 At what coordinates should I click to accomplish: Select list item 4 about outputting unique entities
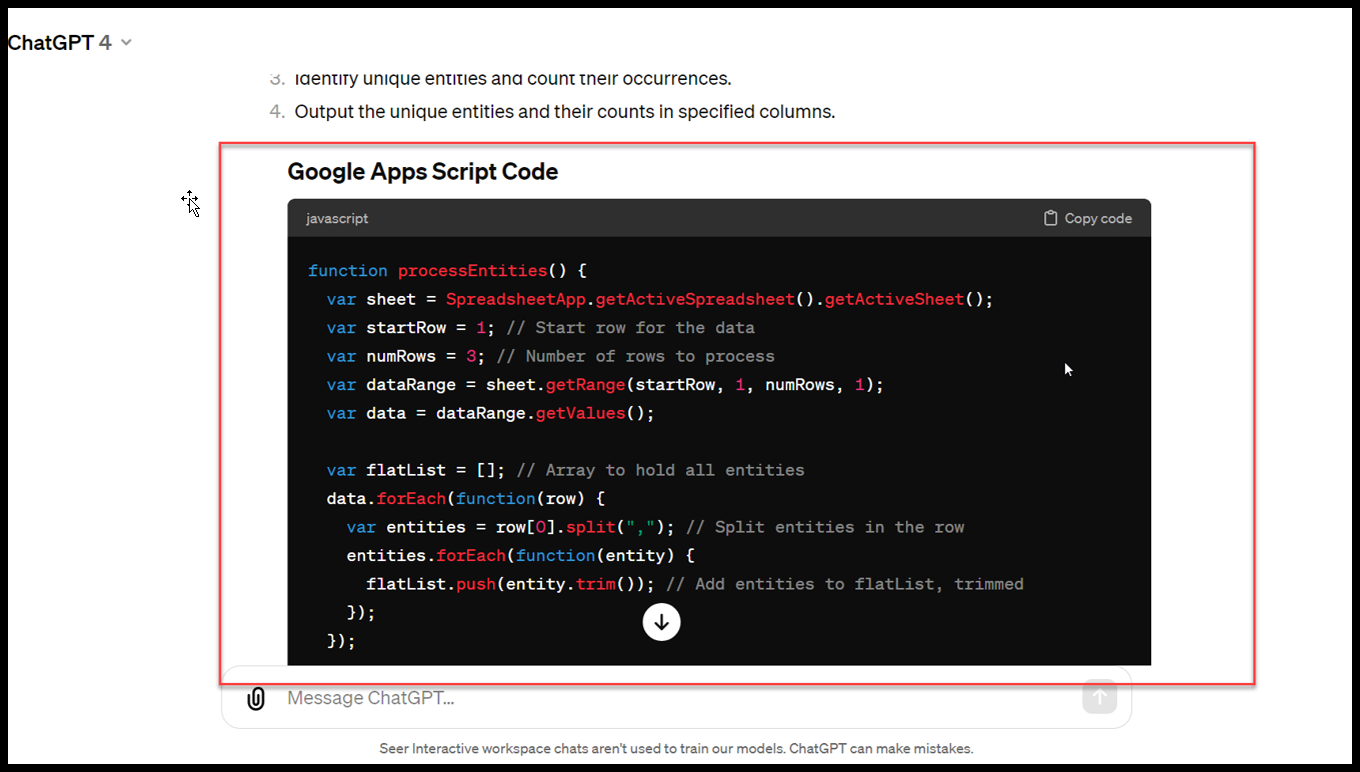[x=564, y=112]
